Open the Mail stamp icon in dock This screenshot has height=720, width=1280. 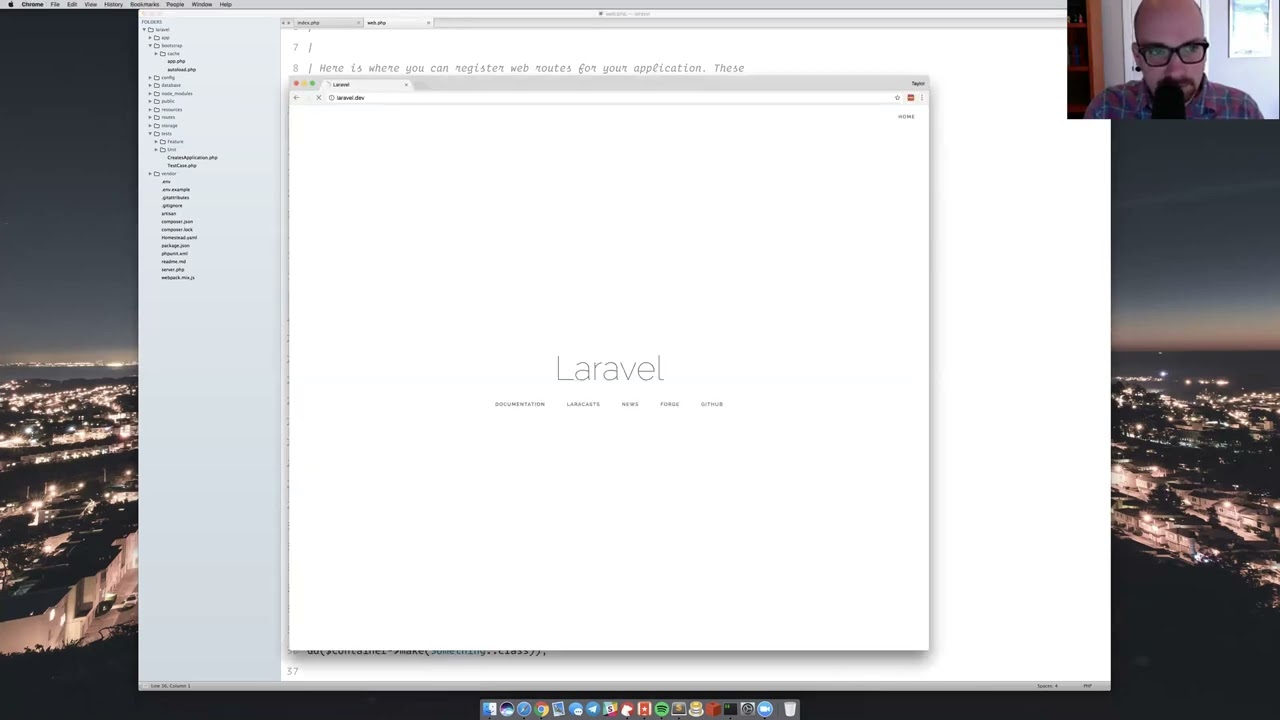pos(558,709)
